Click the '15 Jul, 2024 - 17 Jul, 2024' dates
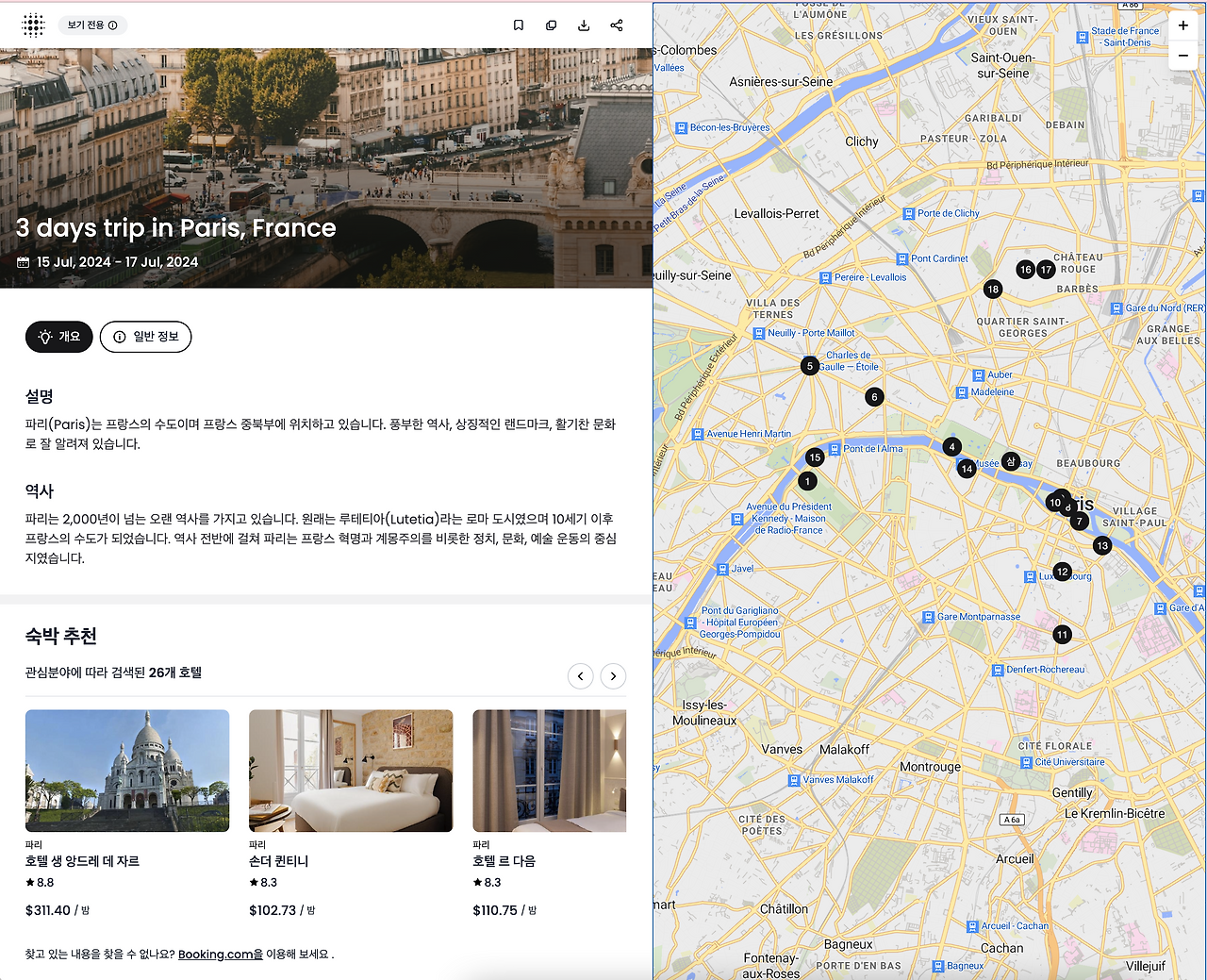Viewport: 1207px width, 980px height. 118,262
